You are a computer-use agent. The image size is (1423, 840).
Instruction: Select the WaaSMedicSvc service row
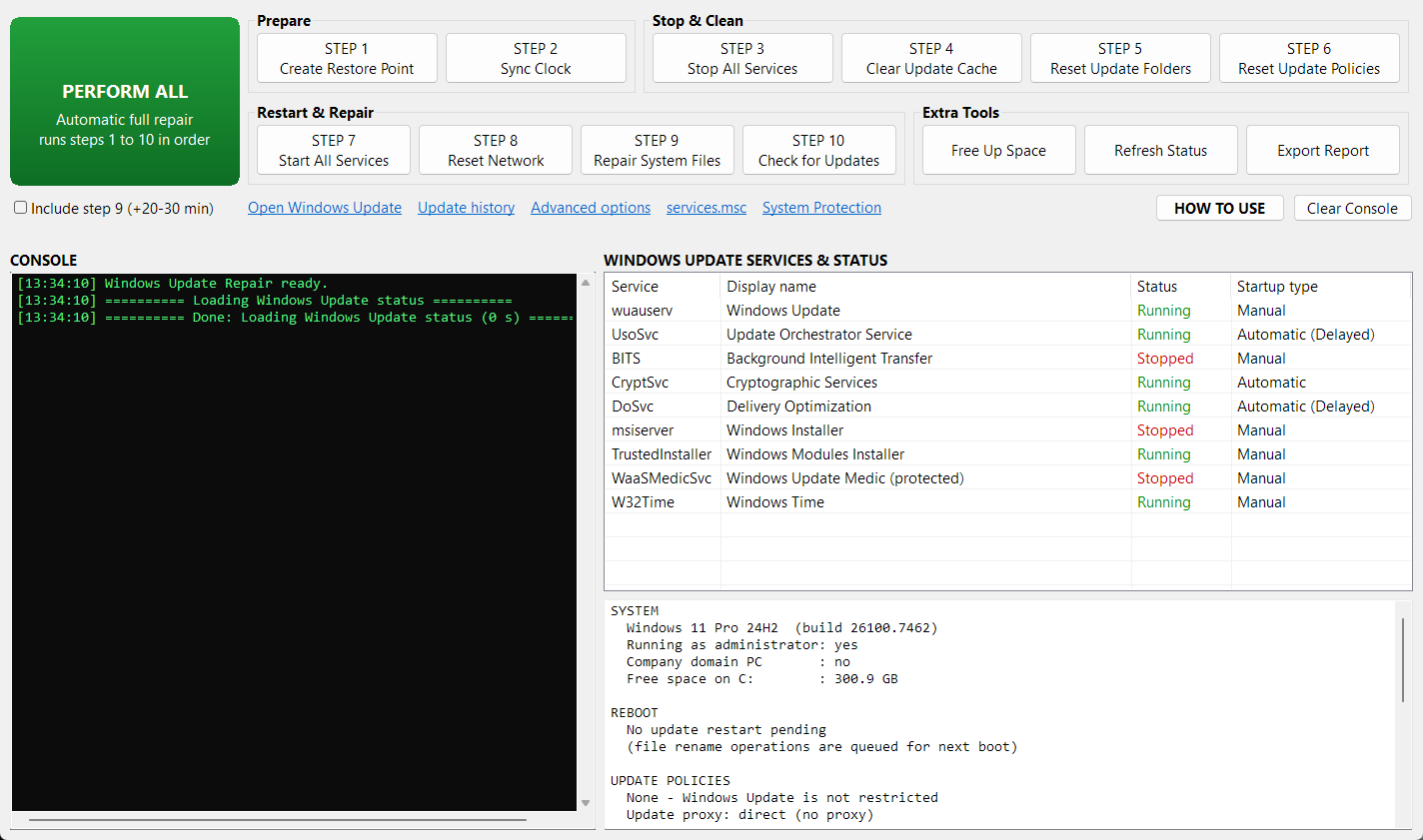pos(1008,478)
